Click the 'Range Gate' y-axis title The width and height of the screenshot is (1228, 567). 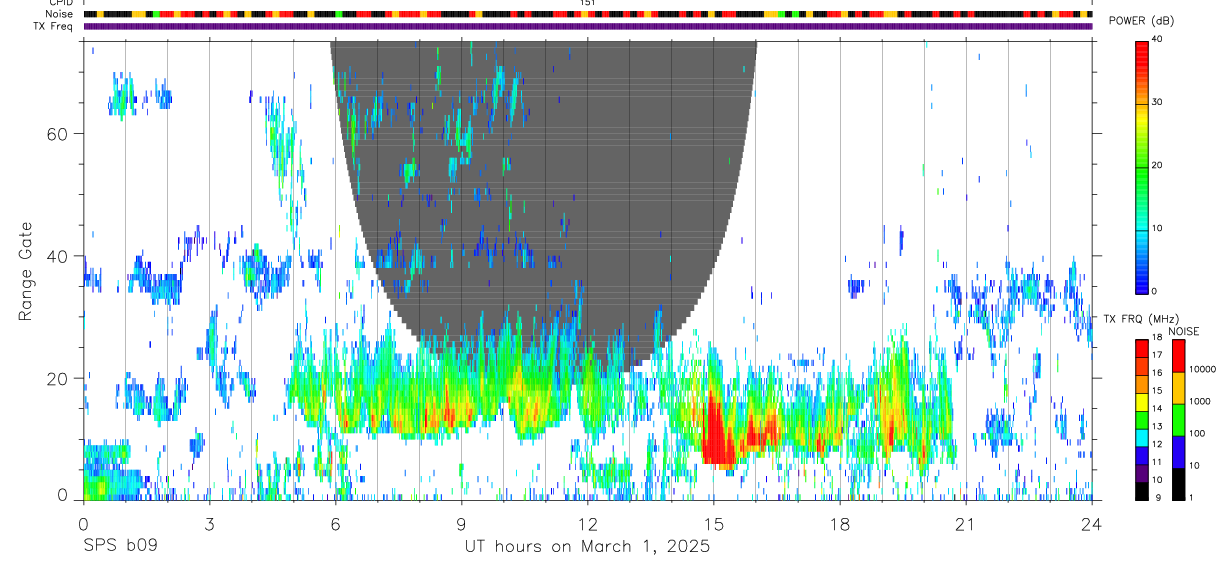[x=27, y=273]
